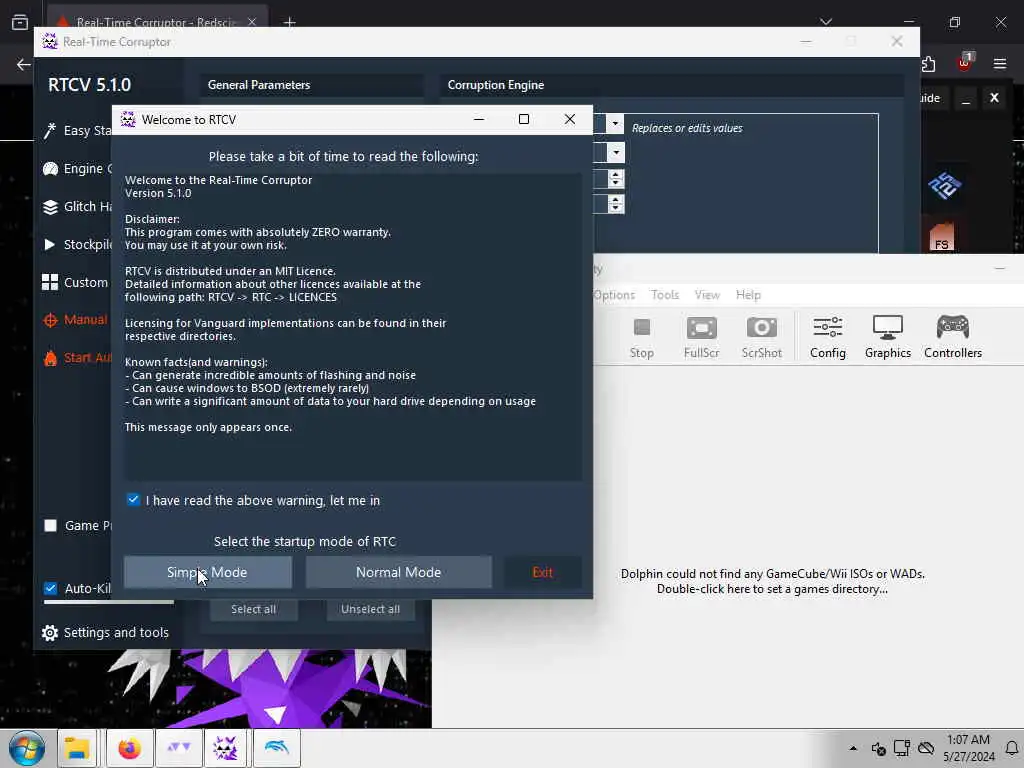Click browser back arrow
This screenshot has height=768, width=1024.
coord(24,64)
